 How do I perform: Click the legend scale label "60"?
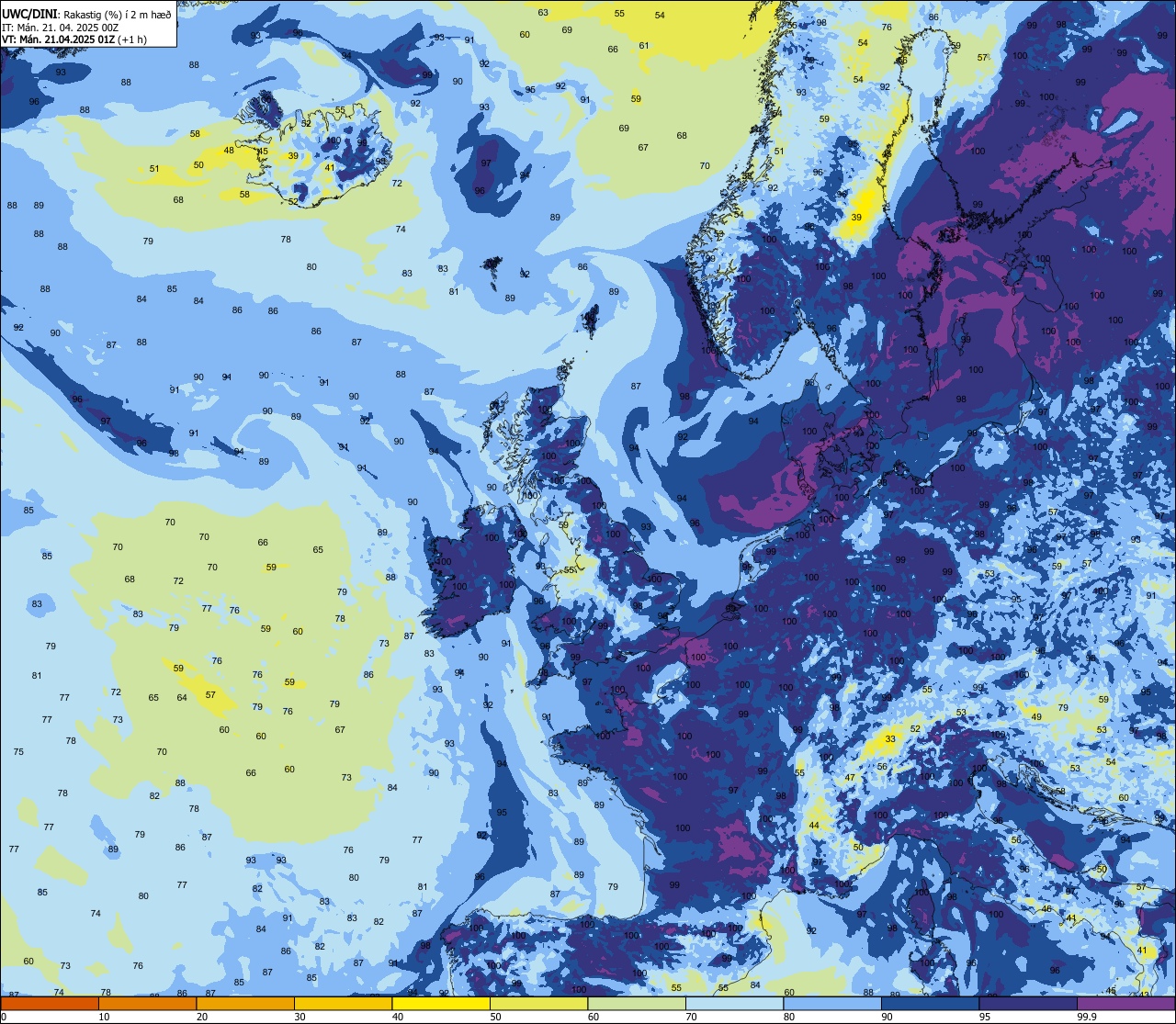pyautogui.click(x=594, y=1017)
